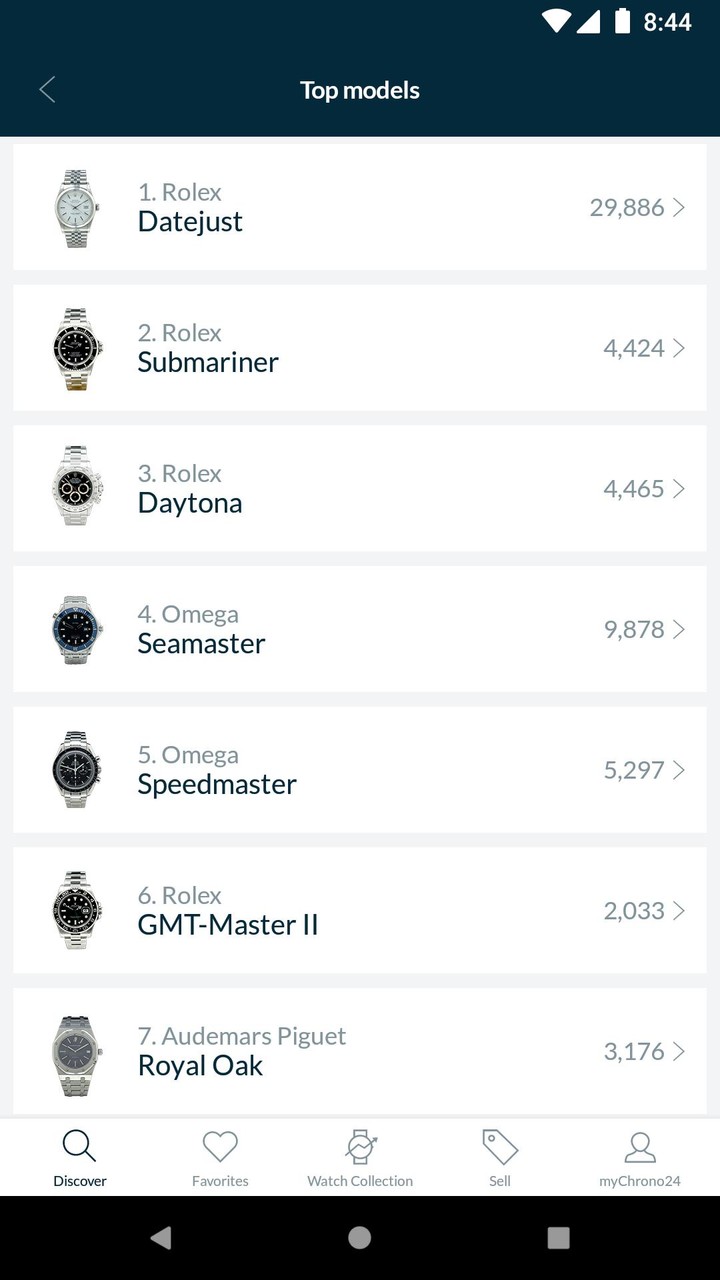
Task: Expand Audemars Piguet Royal Oak chevron
Action: 679,1051
